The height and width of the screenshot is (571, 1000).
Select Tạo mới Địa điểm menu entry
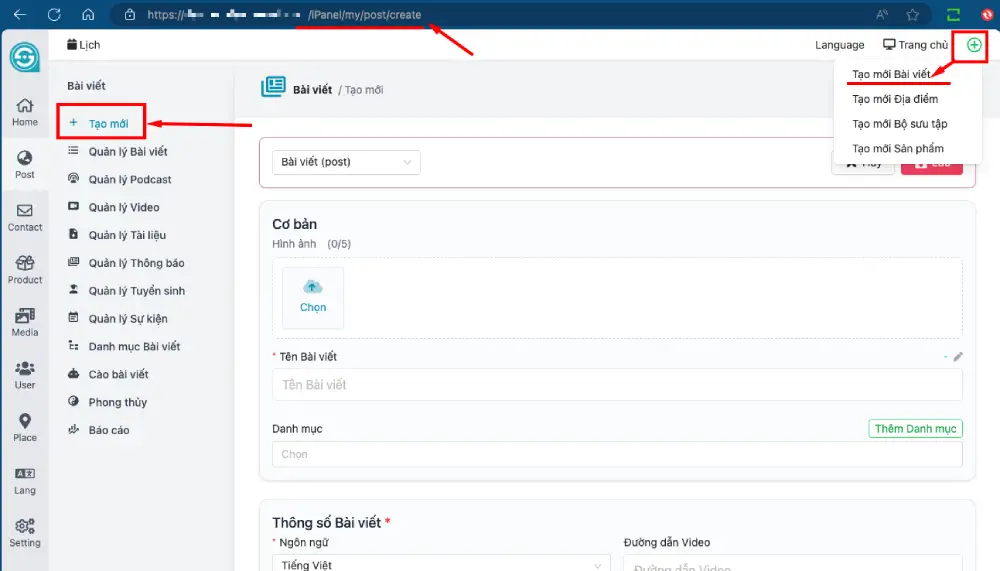894,99
